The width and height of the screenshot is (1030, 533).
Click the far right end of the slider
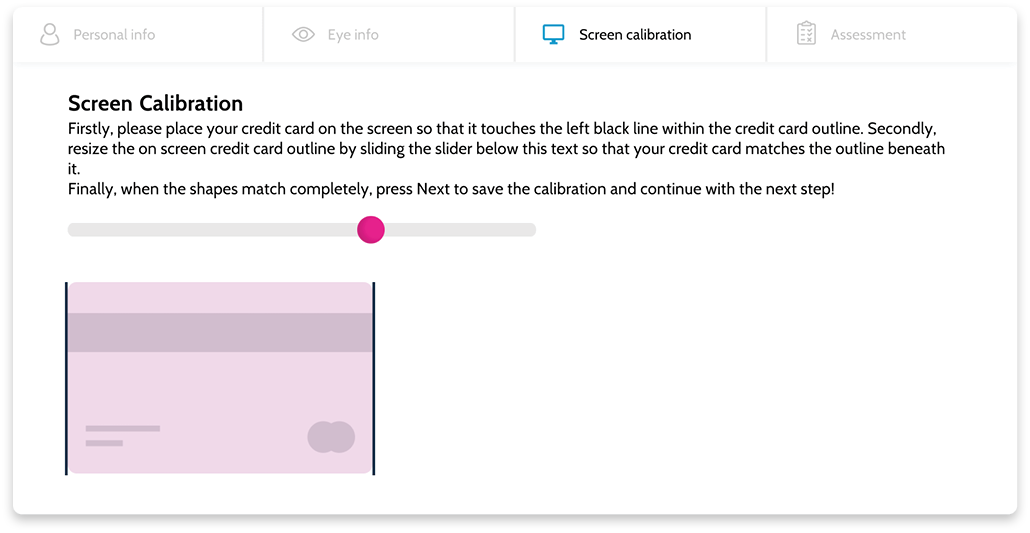point(532,229)
